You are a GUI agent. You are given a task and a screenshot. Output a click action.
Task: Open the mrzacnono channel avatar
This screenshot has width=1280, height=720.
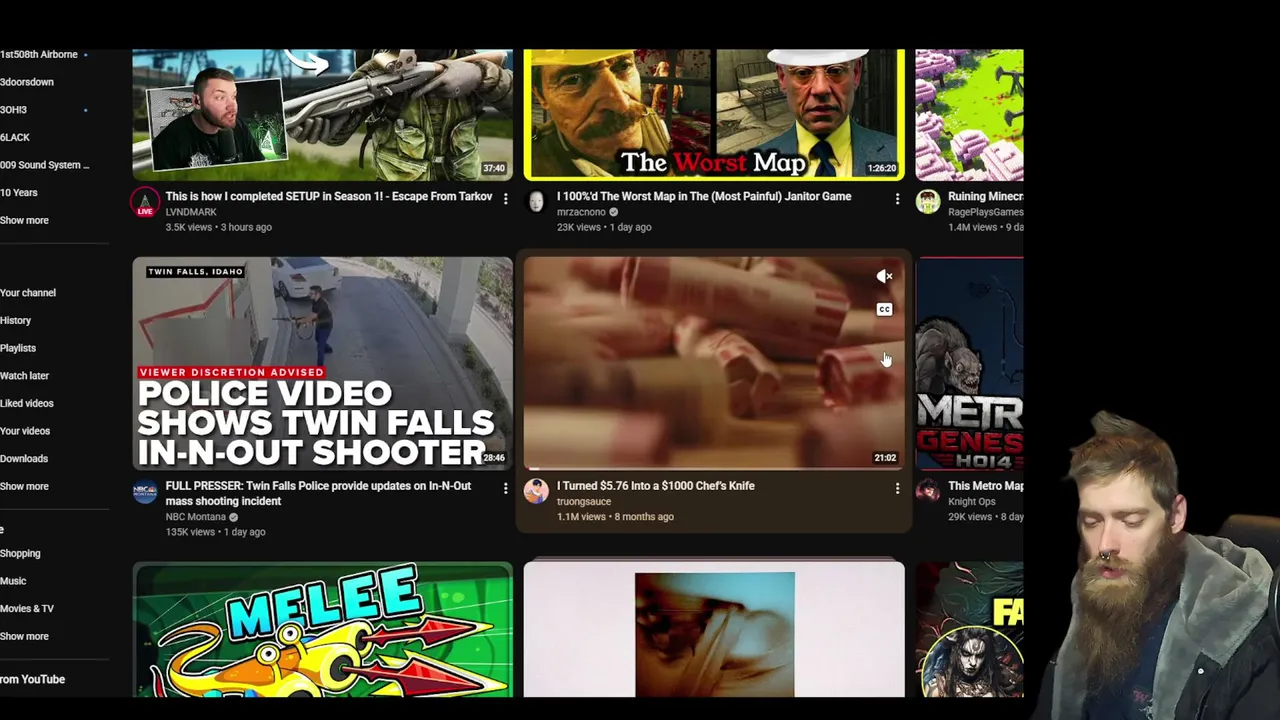(x=537, y=202)
